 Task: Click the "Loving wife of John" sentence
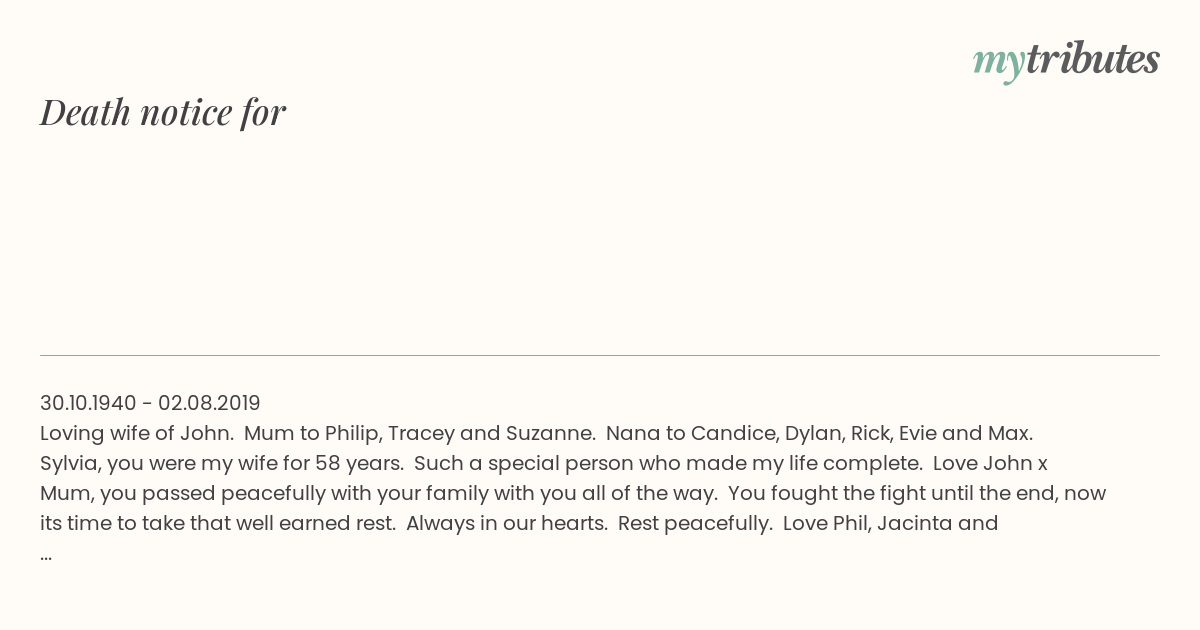pyautogui.click(x=137, y=433)
